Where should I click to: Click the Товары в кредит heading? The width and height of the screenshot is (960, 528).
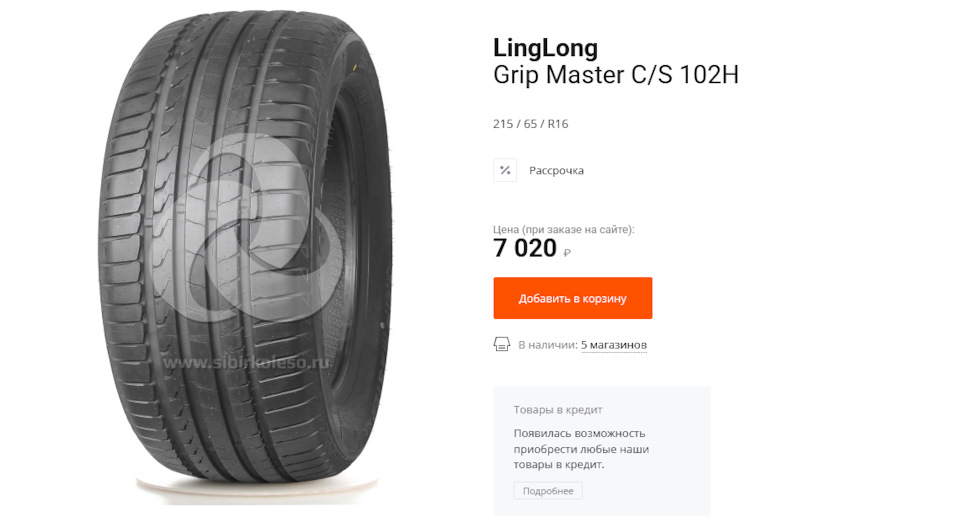click(558, 410)
